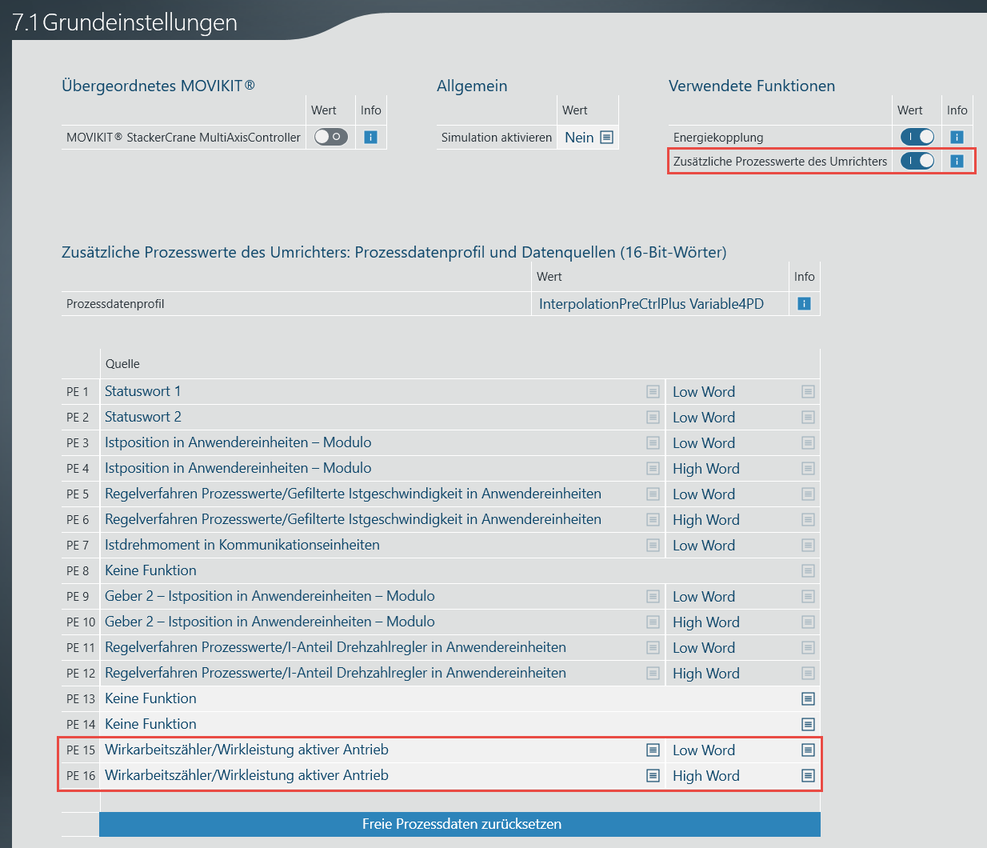This screenshot has height=848, width=987.
Task: Enable MOVIKIT StackerCrane MultiAxisController toggle
Action: click(330, 137)
